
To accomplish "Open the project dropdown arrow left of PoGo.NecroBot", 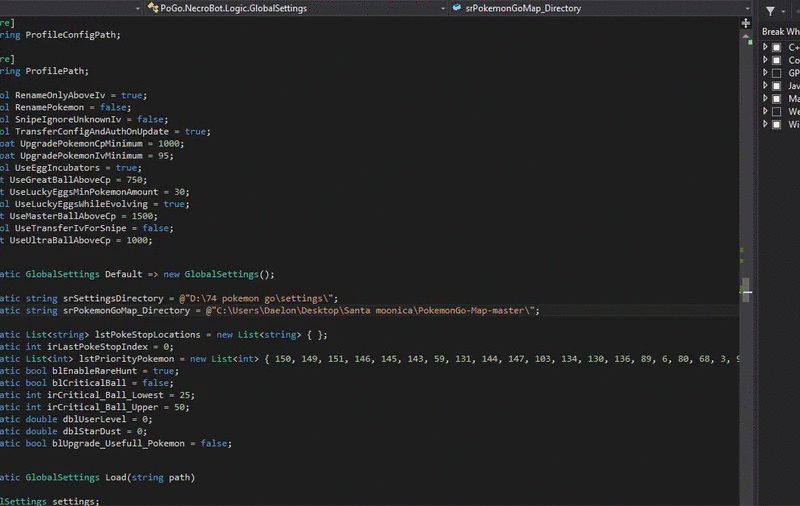I will click(x=138, y=9).
